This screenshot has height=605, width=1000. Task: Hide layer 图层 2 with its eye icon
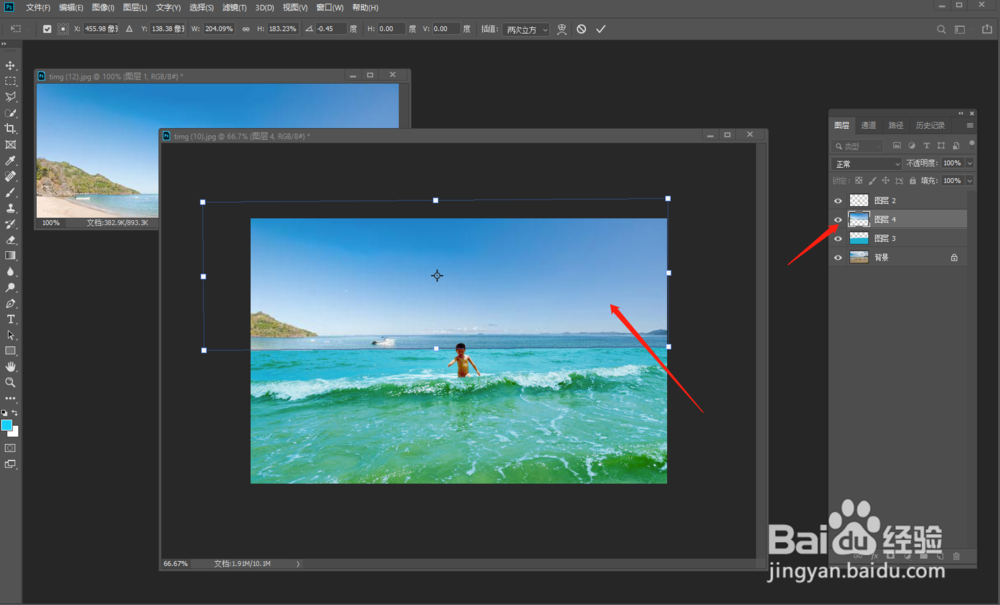(838, 201)
